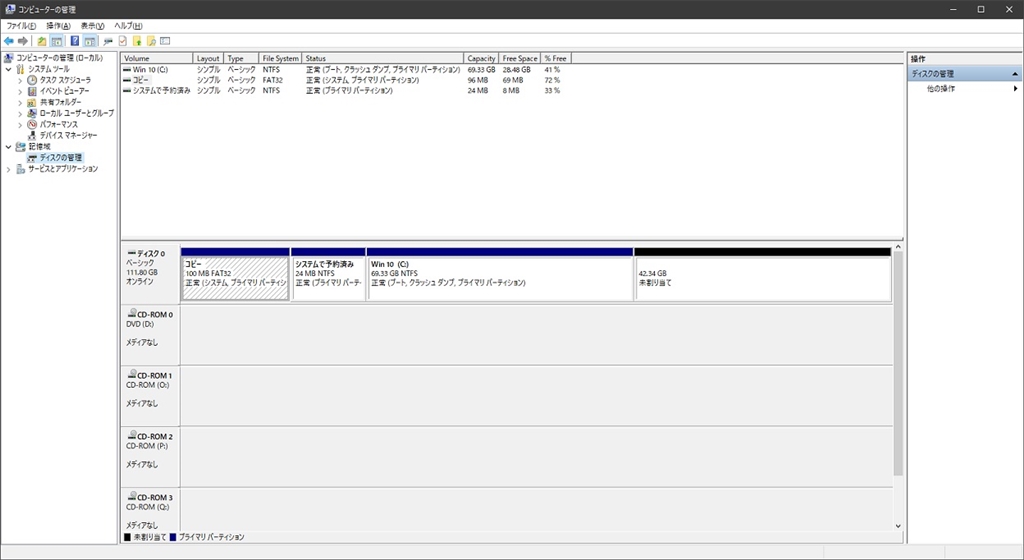Click the CD-ROM 2 drive icon
The image size is (1024, 560).
pyautogui.click(x=132, y=435)
